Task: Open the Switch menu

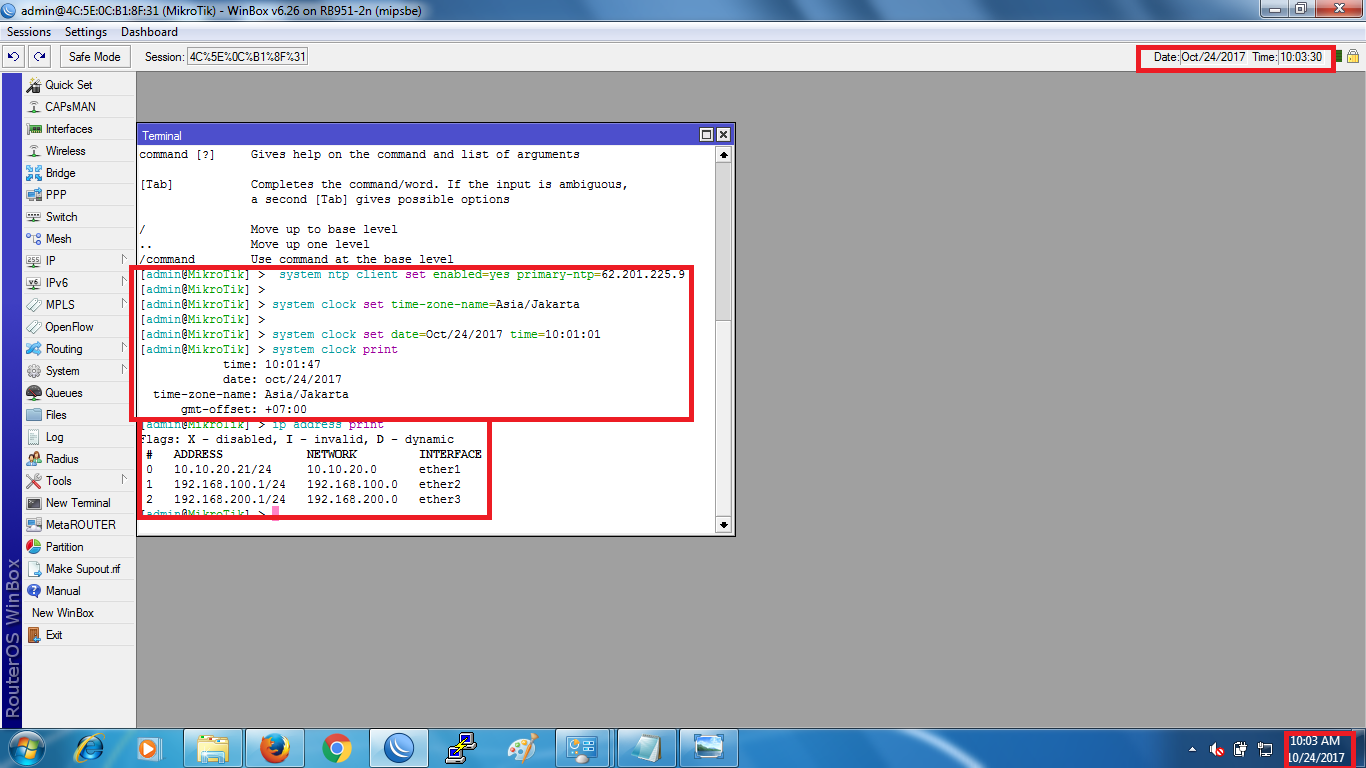Action: [79, 217]
